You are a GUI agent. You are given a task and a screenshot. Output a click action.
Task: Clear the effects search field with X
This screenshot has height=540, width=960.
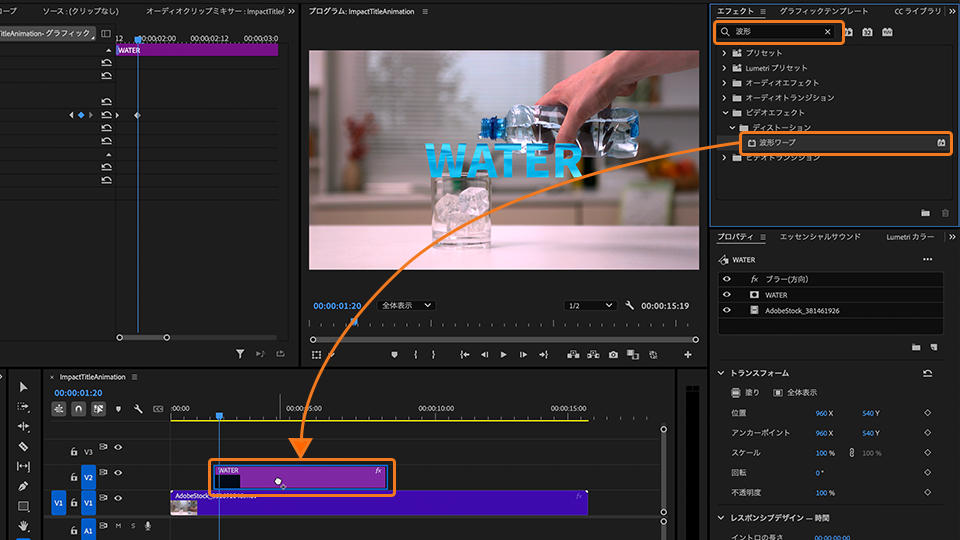click(827, 32)
